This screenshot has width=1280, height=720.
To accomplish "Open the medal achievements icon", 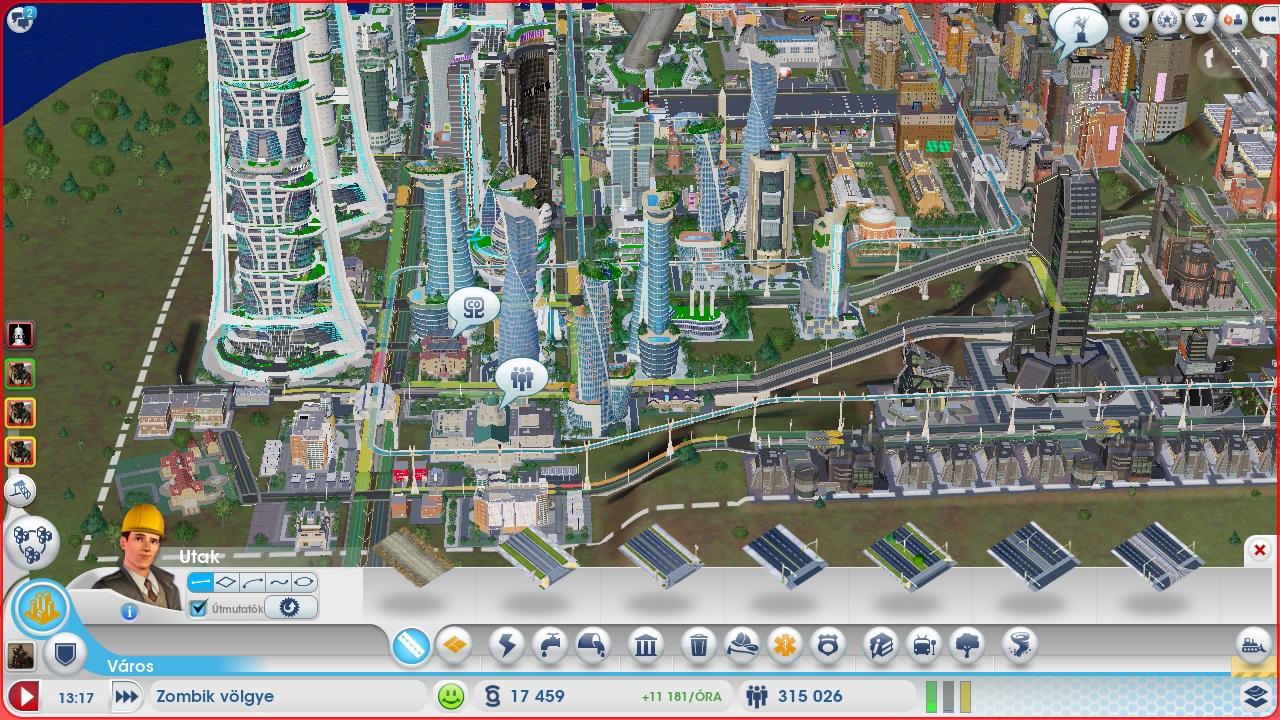I will coord(1133,19).
